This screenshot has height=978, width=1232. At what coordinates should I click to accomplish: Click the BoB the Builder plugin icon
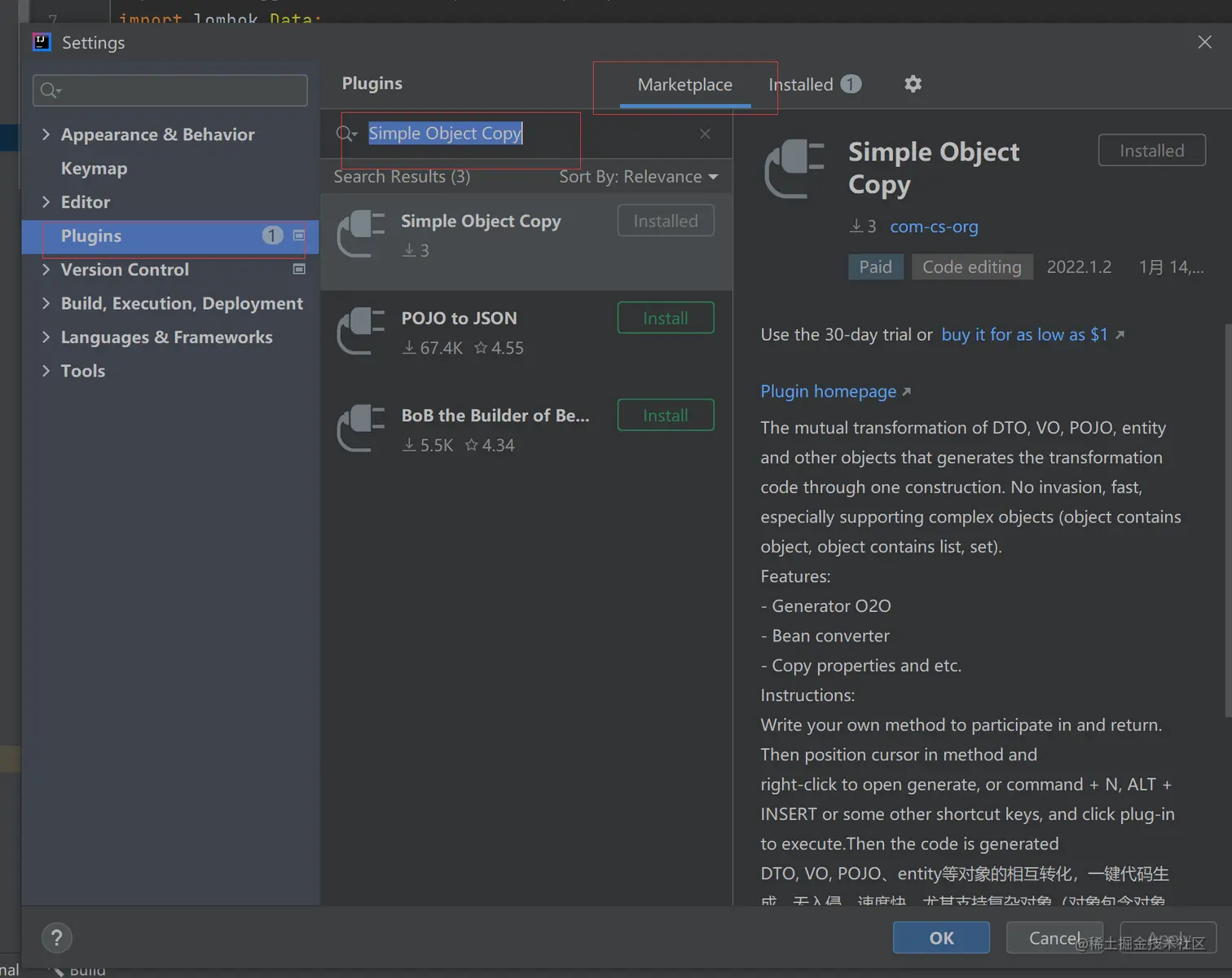pyautogui.click(x=361, y=428)
